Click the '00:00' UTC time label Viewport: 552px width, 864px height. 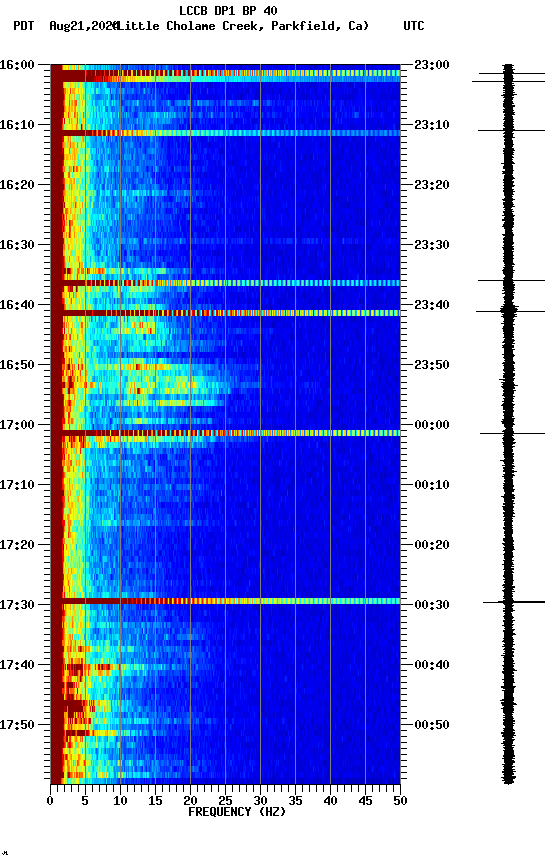(x=432, y=425)
